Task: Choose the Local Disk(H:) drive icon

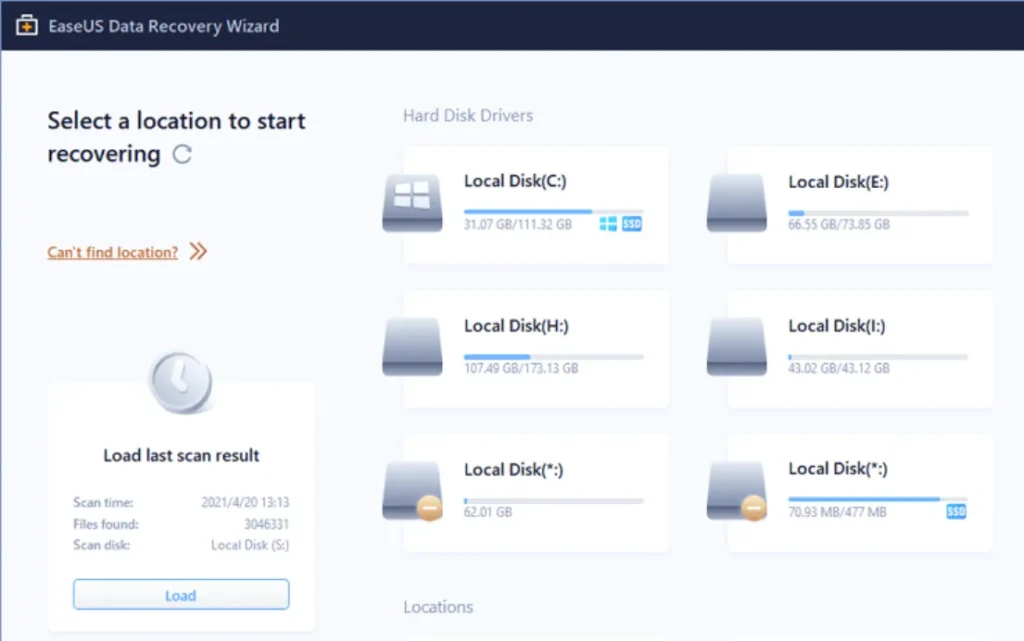Action: click(x=412, y=347)
